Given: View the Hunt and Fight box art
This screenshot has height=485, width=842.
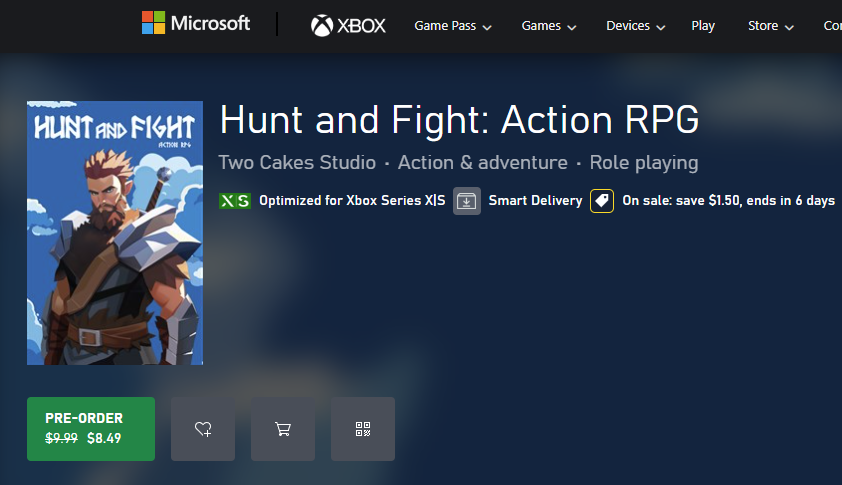Looking at the screenshot, I should click(x=115, y=233).
